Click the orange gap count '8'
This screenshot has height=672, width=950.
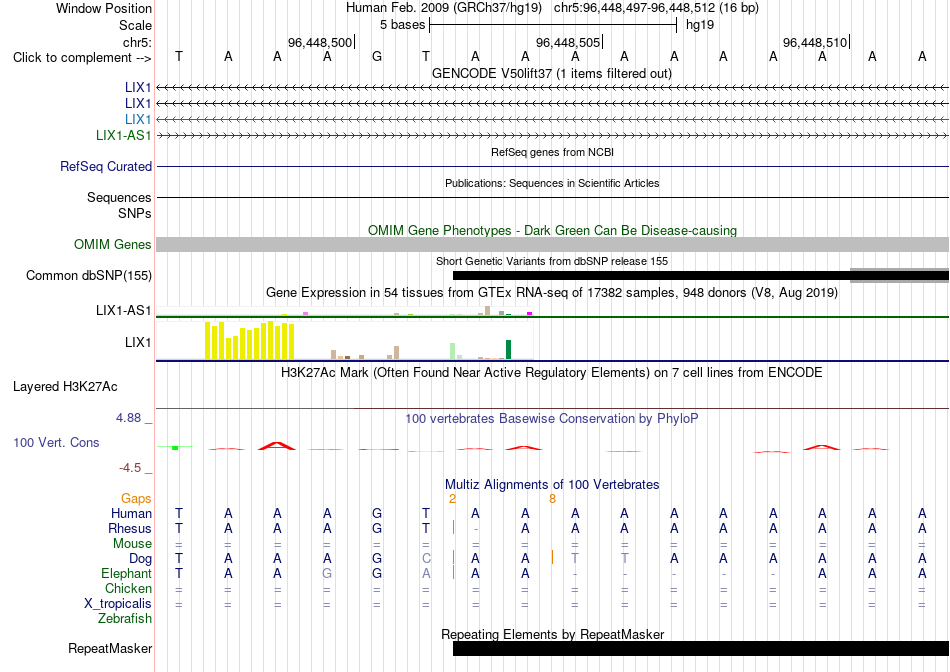(552, 499)
